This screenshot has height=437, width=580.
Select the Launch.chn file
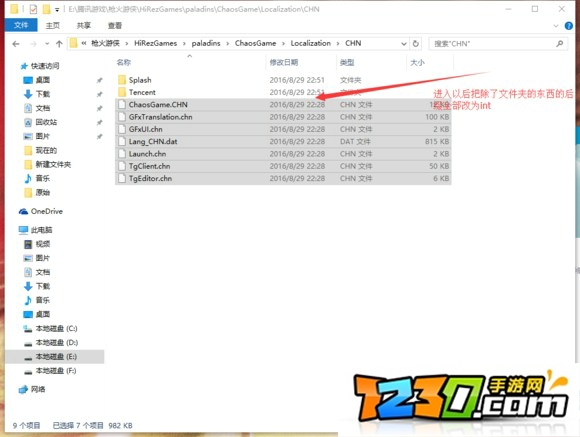(283, 154)
